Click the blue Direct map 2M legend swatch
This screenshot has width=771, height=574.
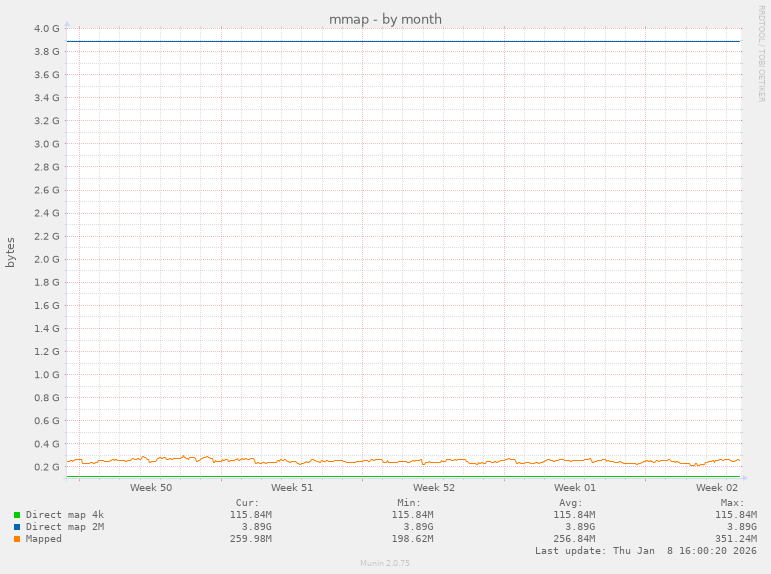point(17,527)
